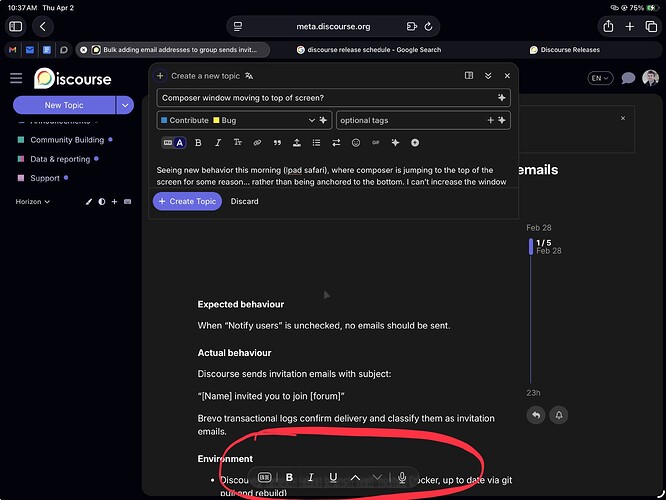Reply using the timeline reply arrow button
Viewport: 666px width, 500px height.
click(536, 415)
